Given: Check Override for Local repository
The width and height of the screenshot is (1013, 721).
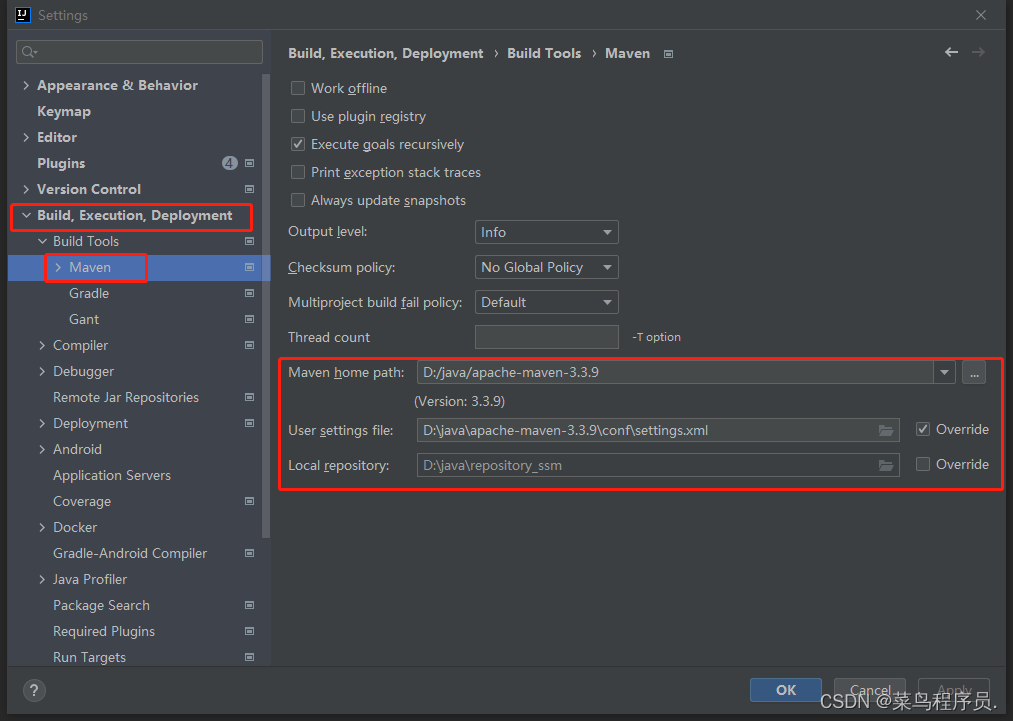Looking at the screenshot, I should (x=923, y=464).
